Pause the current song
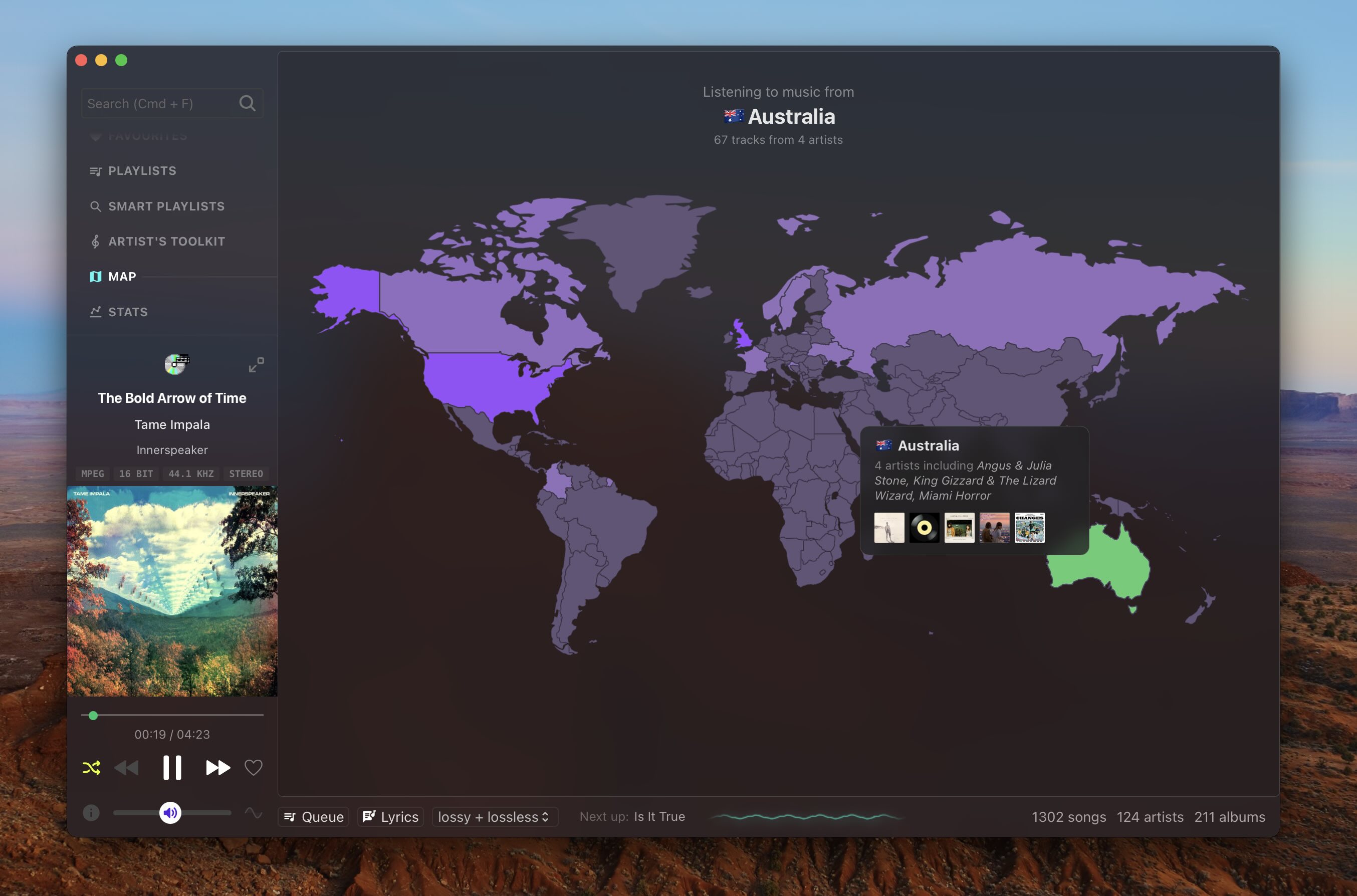 click(x=172, y=767)
